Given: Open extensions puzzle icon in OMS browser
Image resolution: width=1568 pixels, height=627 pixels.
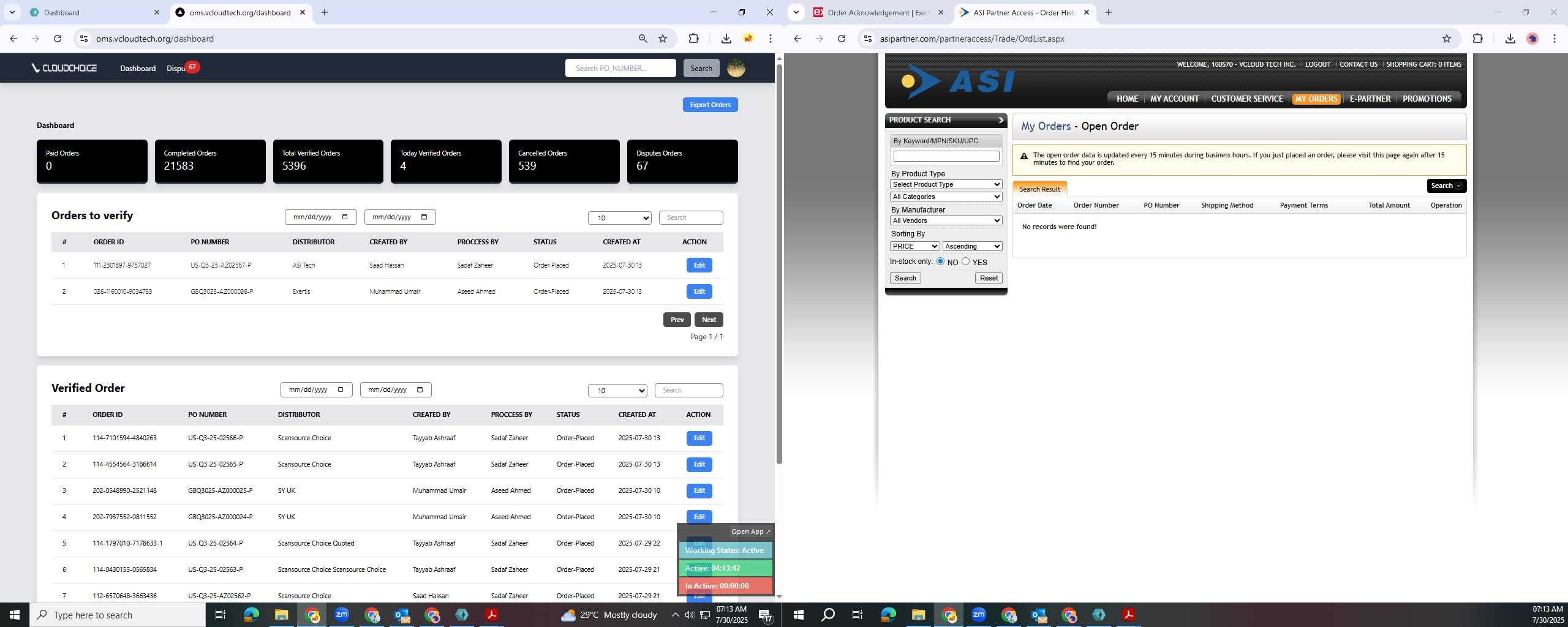Looking at the screenshot, I should pos(693,39).
